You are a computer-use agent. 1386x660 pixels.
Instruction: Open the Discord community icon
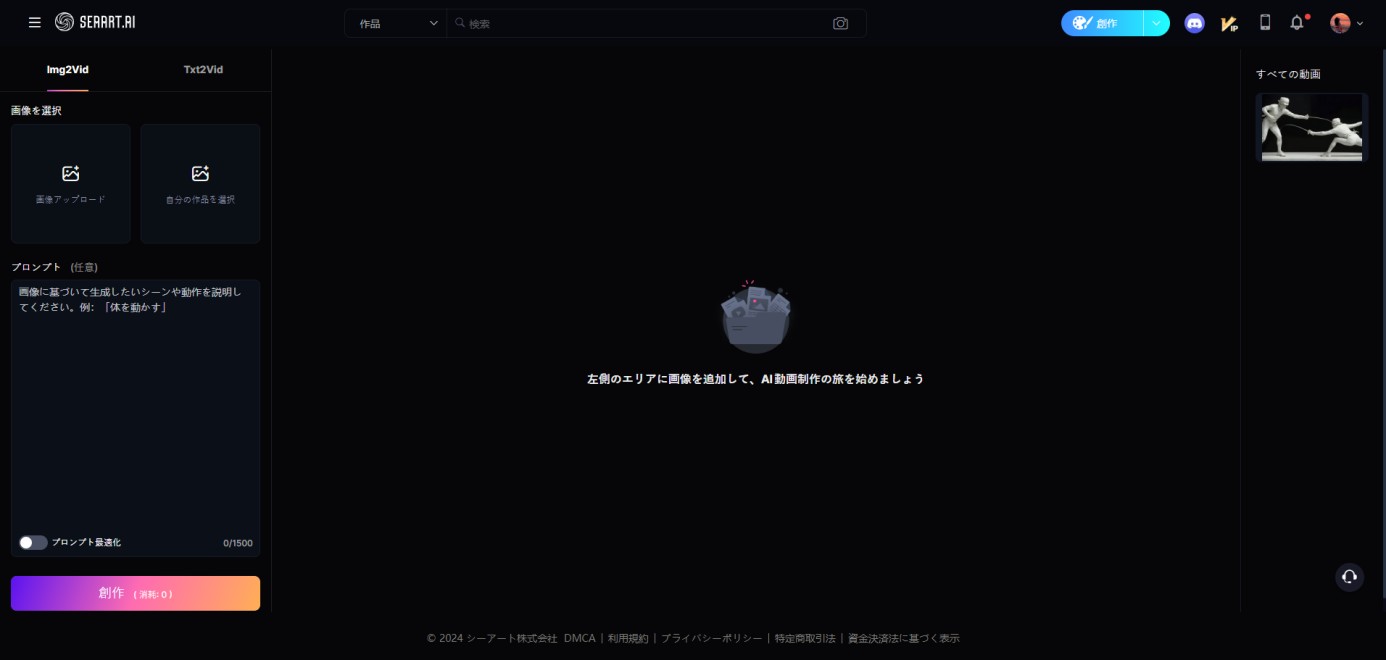coord(1194,22)
